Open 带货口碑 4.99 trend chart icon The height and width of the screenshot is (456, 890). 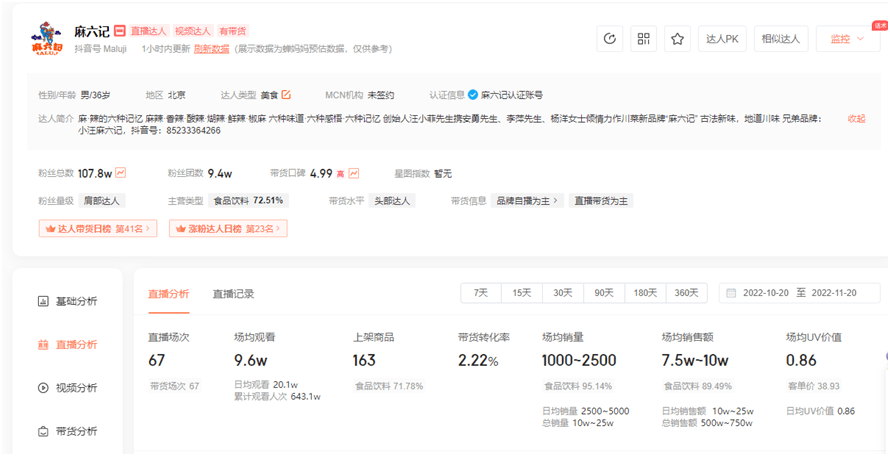click(x=354, y=173)
